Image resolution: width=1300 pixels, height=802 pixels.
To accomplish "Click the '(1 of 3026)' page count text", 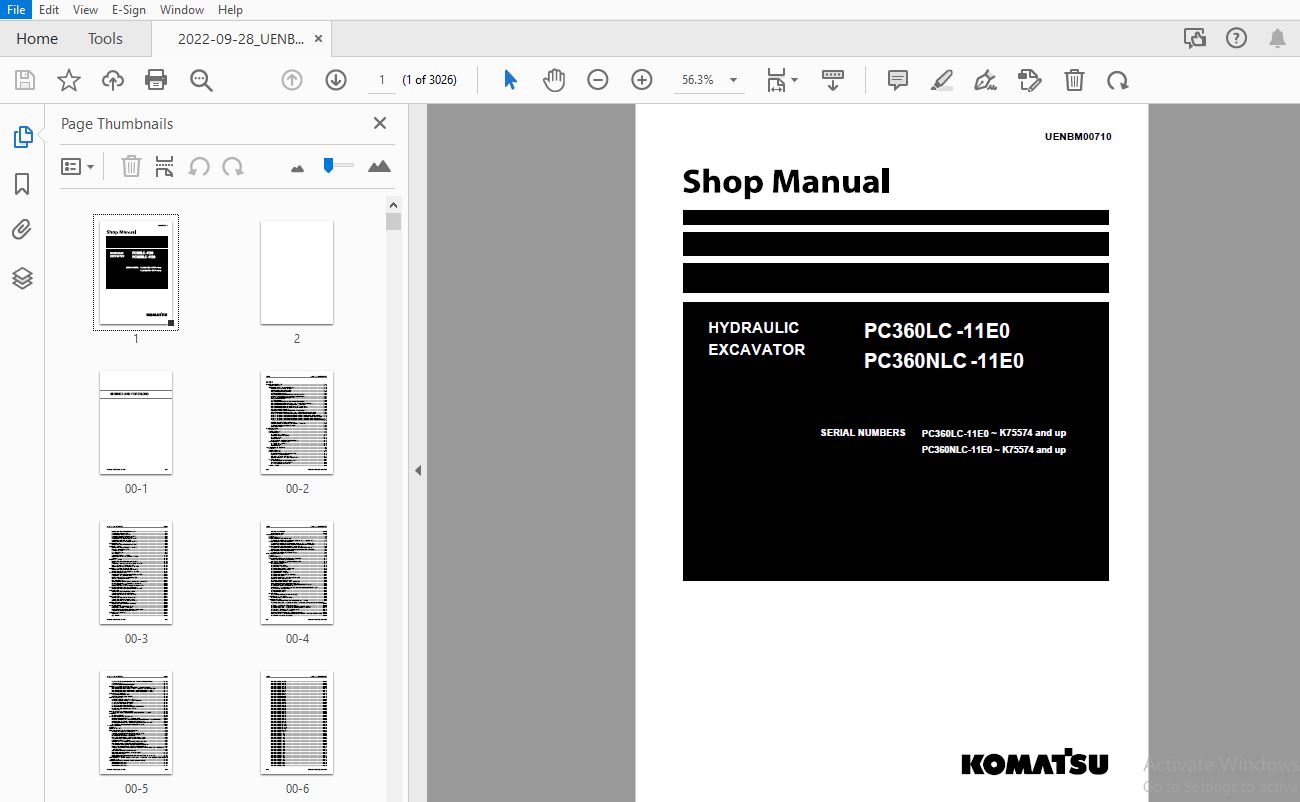I will pyautogui.click(x=430, y=80).
